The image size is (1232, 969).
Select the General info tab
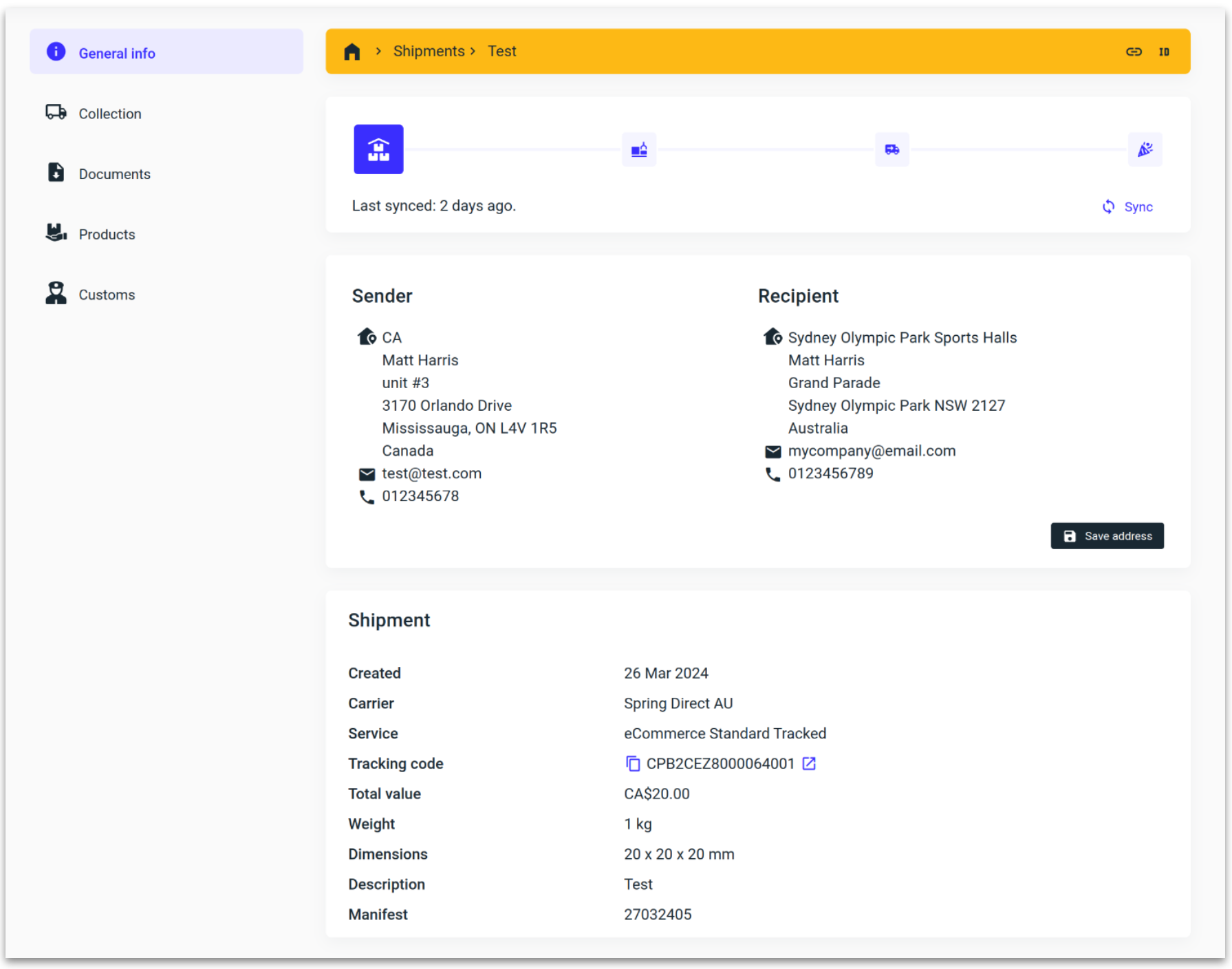117,52
